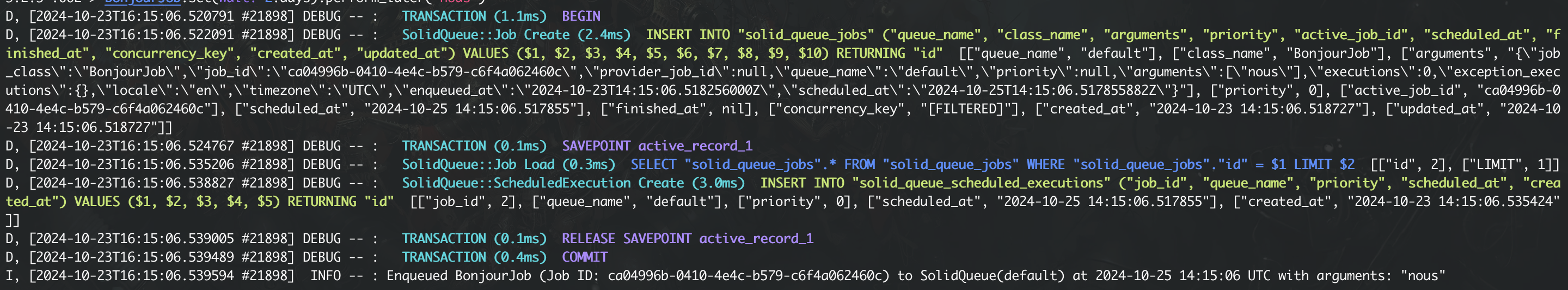1568x290 pixels.
Task: Click the BEGIN keyword in first transaction line
Action: click(x=581, y=16)
